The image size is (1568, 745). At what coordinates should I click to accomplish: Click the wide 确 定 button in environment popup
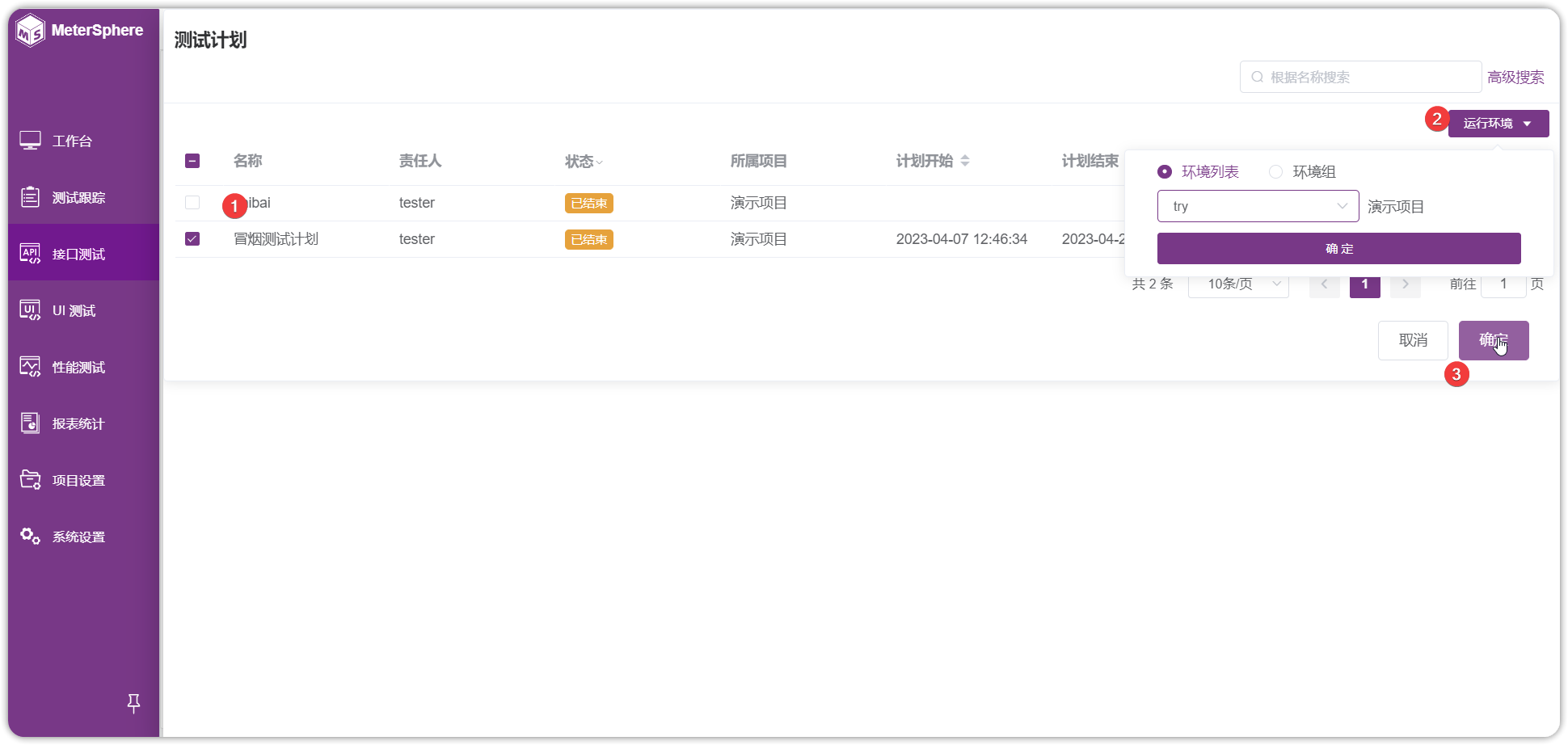point(1338,248)
